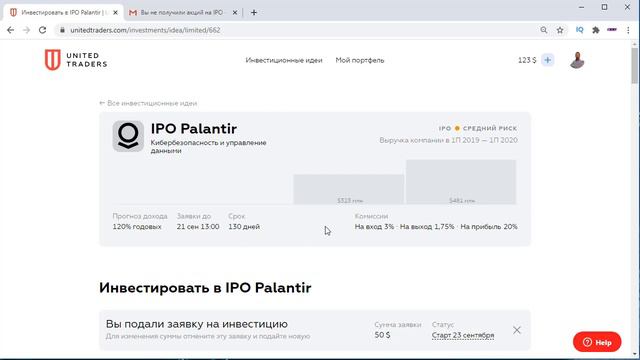640x360 pixels.
Task: Click the United Traders logo
Action: tap(76, 60)
